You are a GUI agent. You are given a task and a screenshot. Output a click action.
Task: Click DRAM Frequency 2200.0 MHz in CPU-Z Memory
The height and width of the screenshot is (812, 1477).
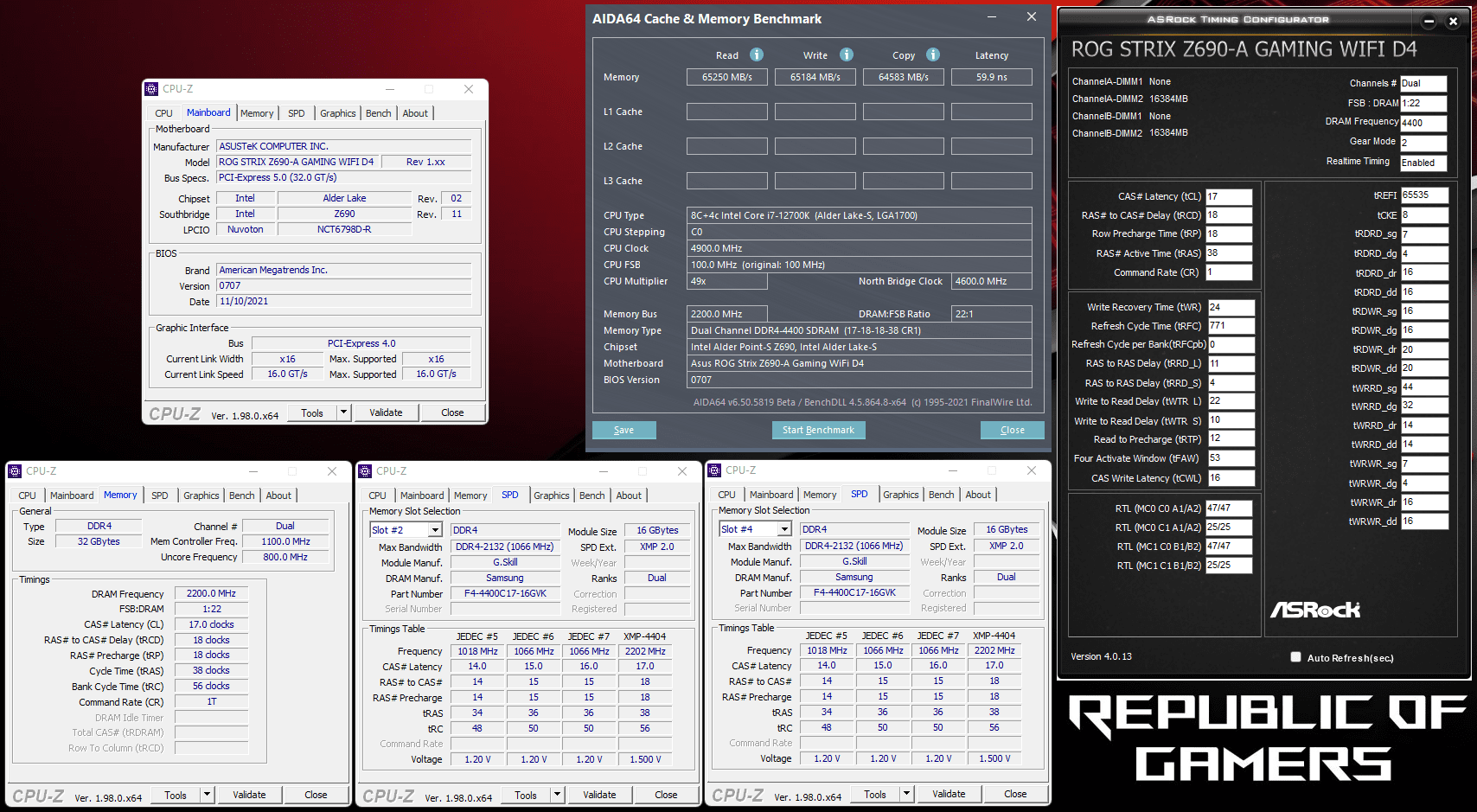211,593
